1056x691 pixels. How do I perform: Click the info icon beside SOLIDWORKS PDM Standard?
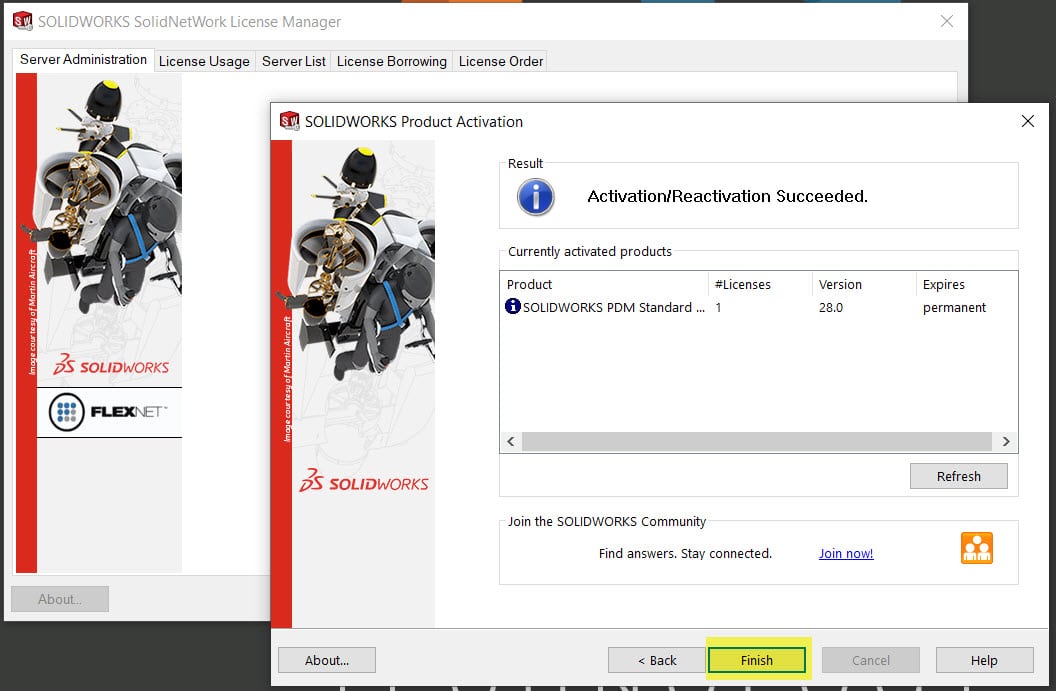point(513,306)
